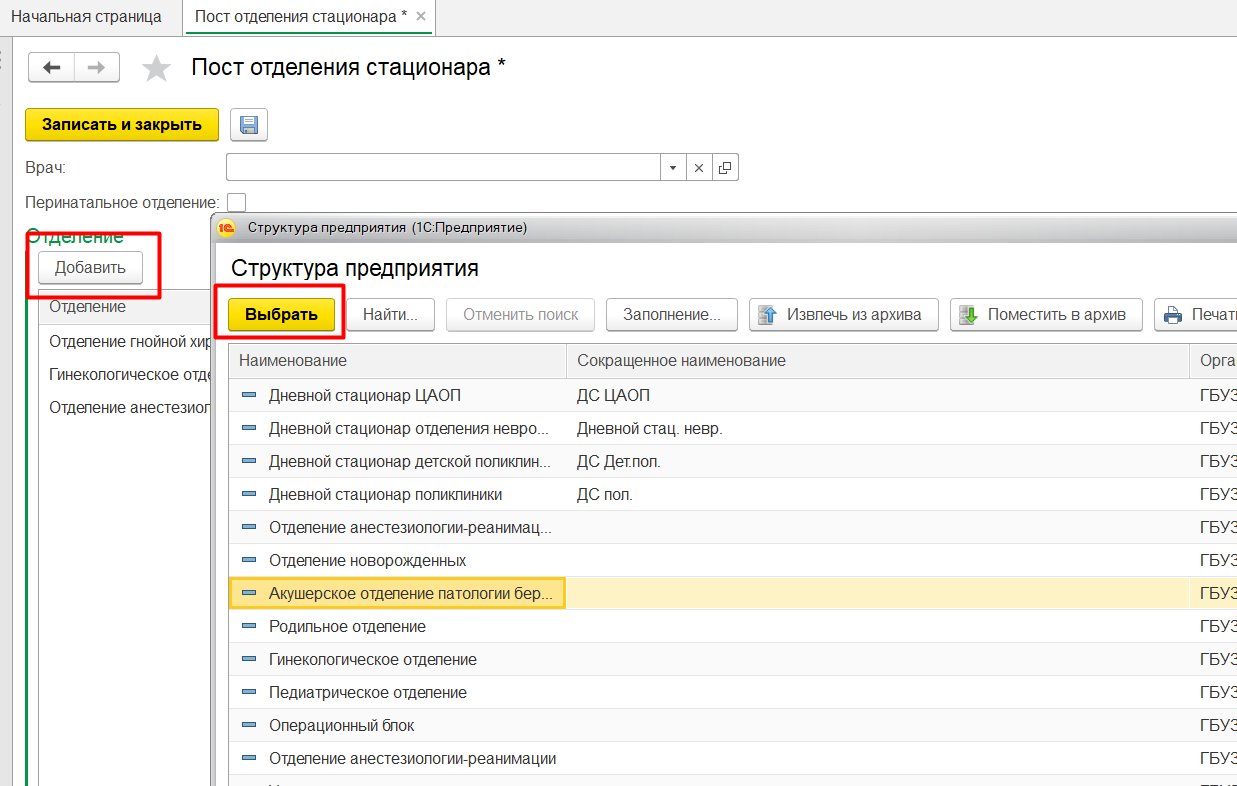Add form to favorites with star icon
The height and width of the screenshot is (786, 1237).
[156, 68]
